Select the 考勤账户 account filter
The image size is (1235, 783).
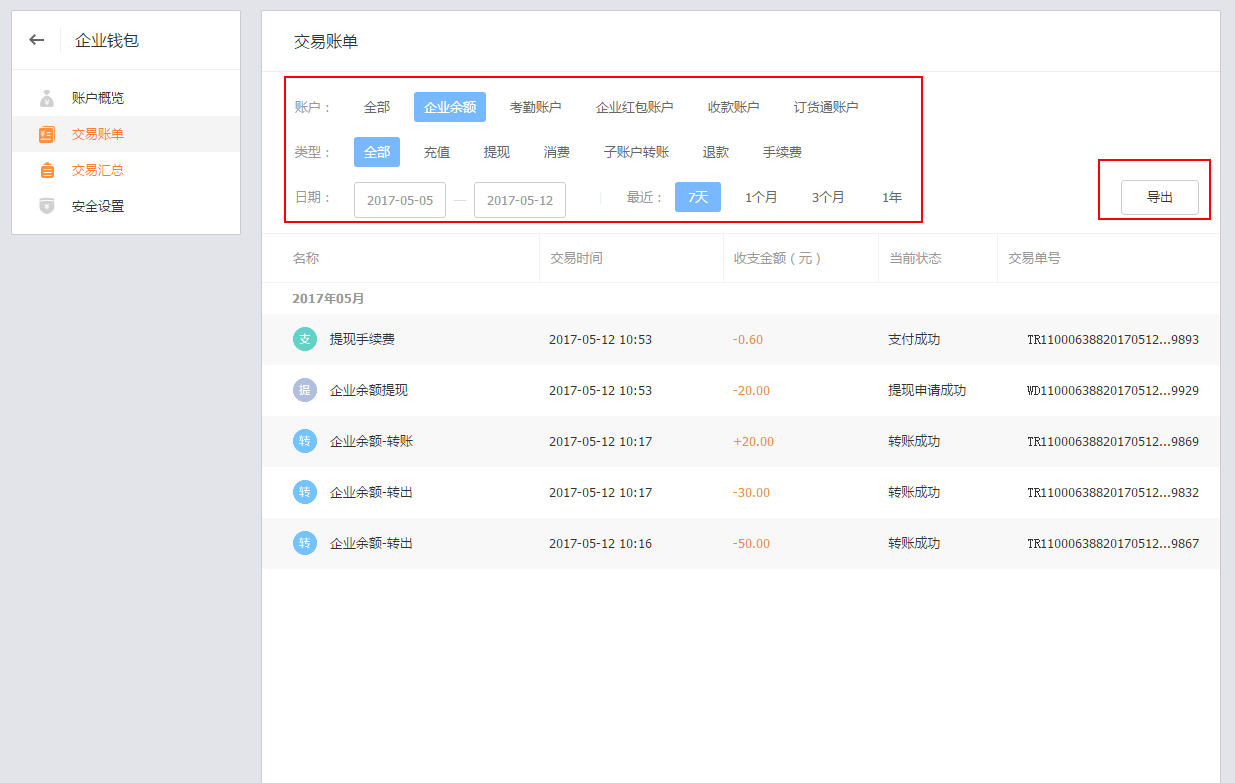point(535,107)
